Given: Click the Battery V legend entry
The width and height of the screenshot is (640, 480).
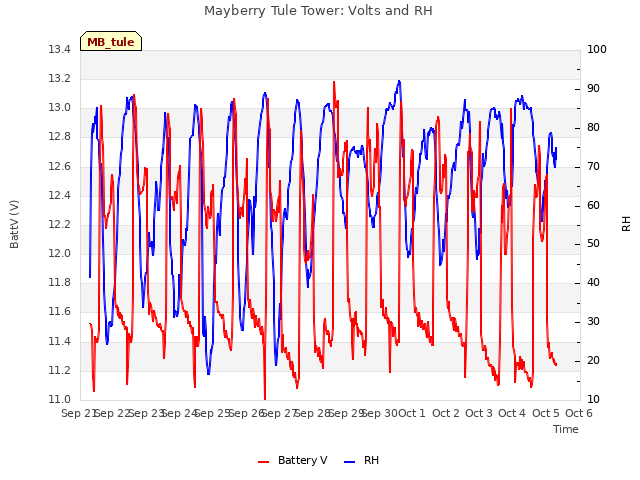Looking at the screenshot, I should click(293, 460).
